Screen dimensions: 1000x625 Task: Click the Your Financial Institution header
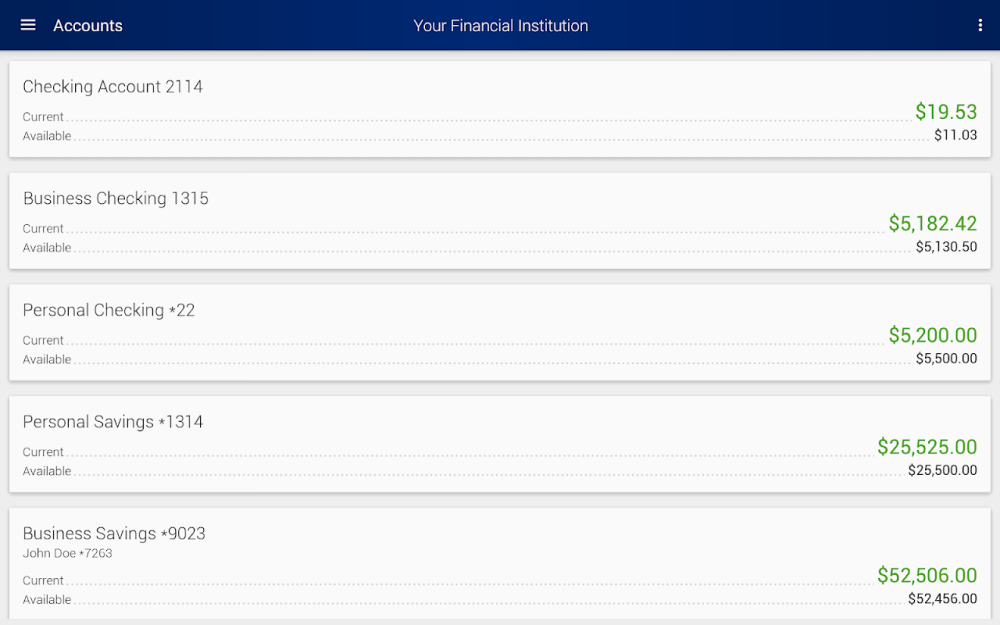coord(500,26)
